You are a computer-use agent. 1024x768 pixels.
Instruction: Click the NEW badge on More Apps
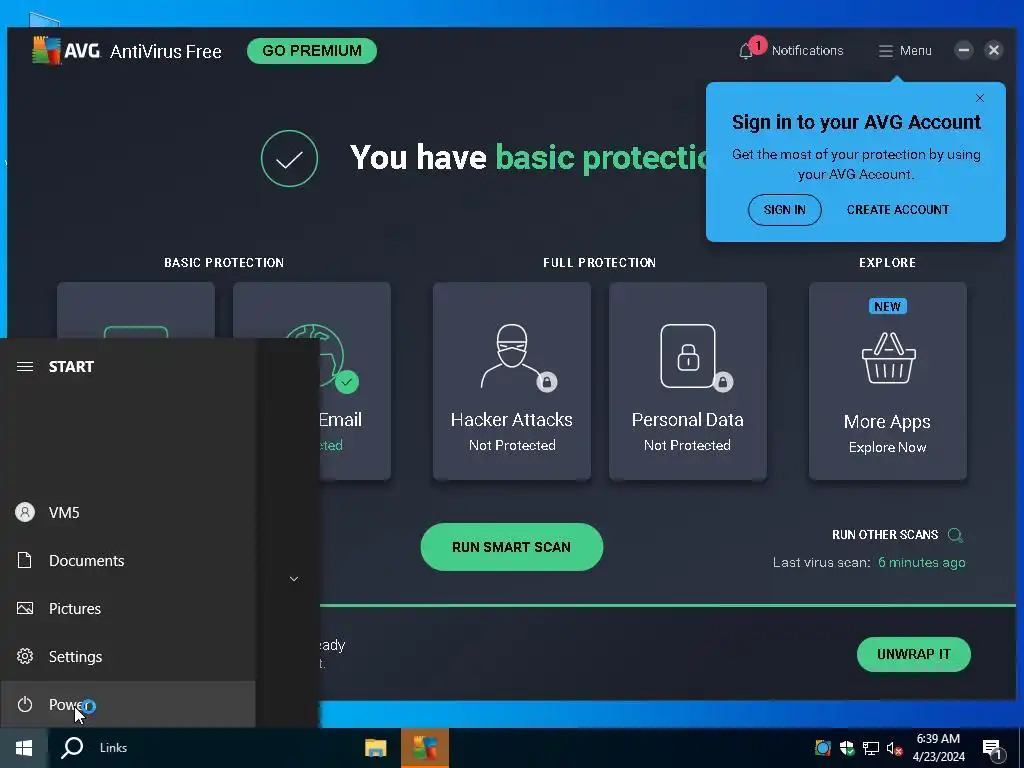point(887,306)
